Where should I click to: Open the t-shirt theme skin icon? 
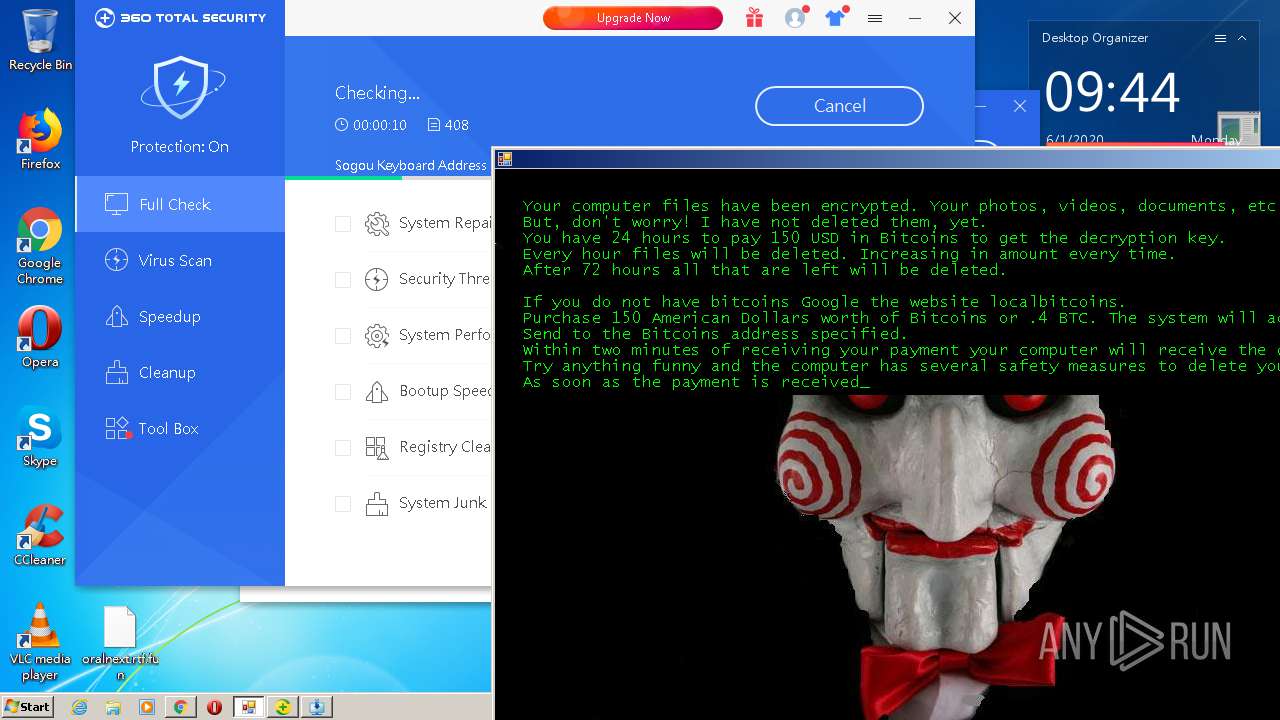pyautogui.click(x=835, y=18)
